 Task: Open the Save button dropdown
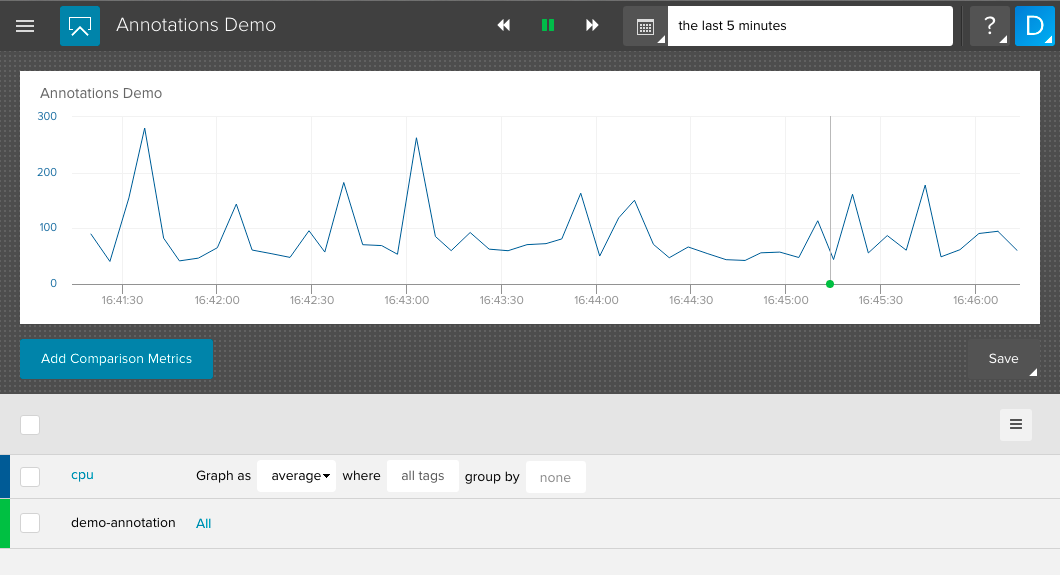pyautogui.click(x=1004, y=359)
